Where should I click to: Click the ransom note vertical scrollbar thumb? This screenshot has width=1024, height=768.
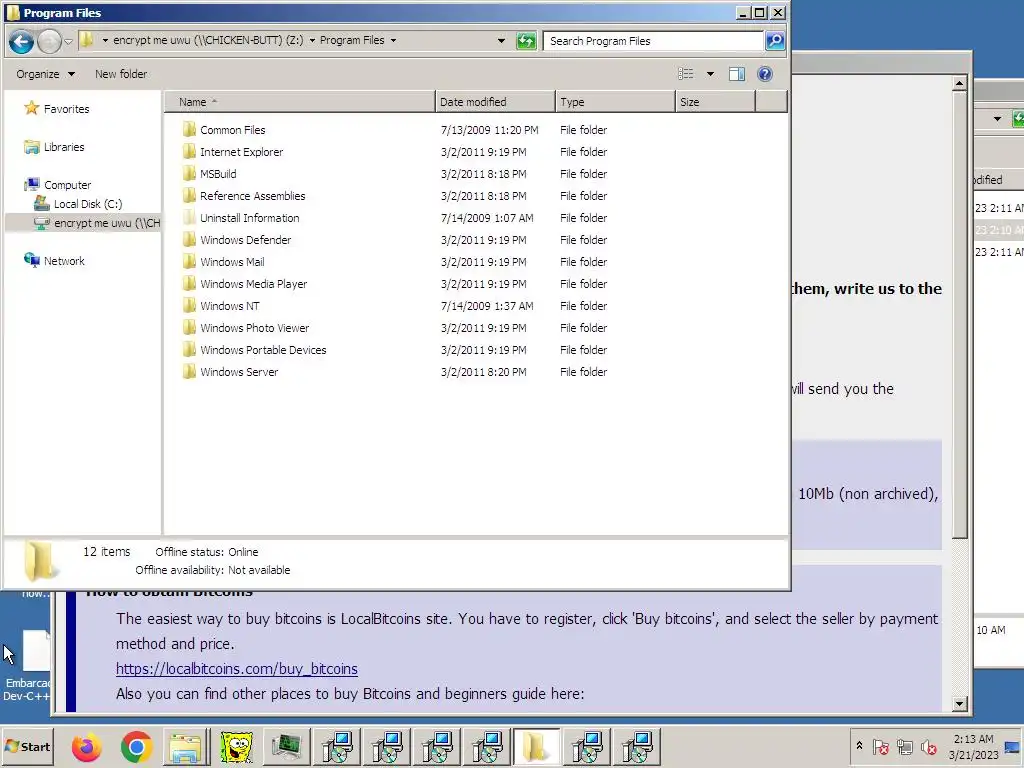959,315
